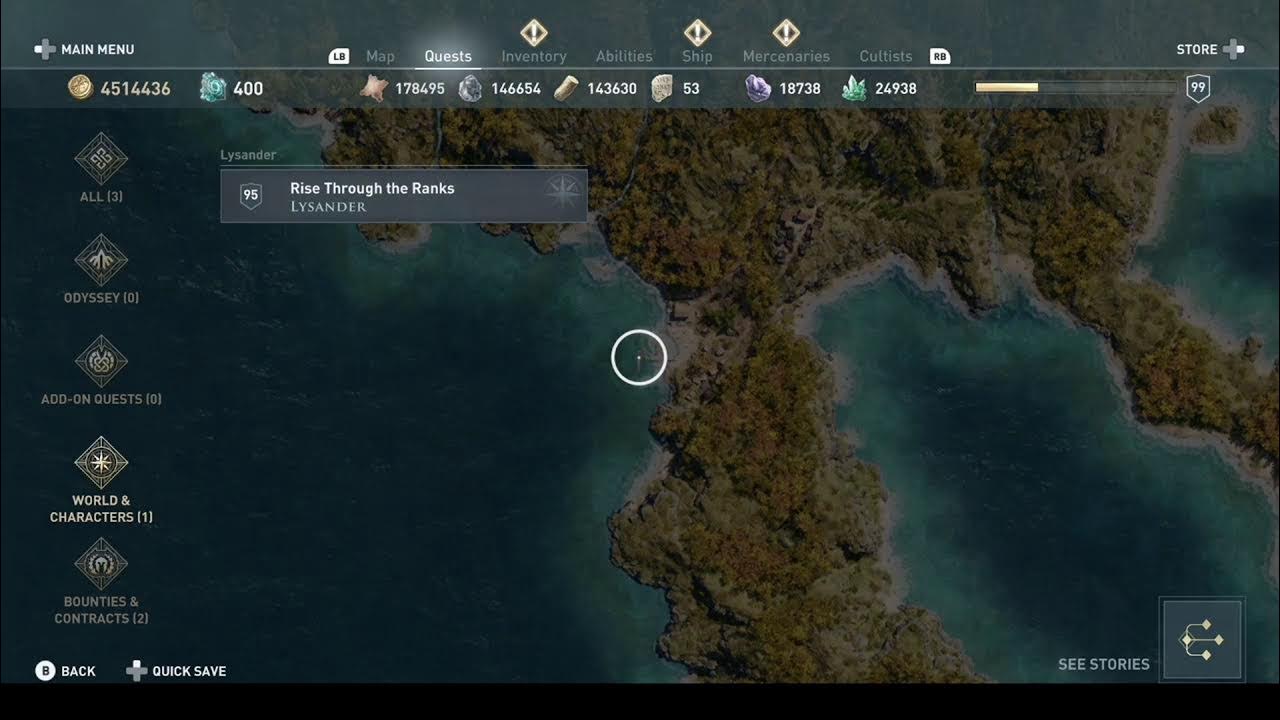Switch to the Ship tab
The image size is (1280, 720).
(x=697, y=57)
